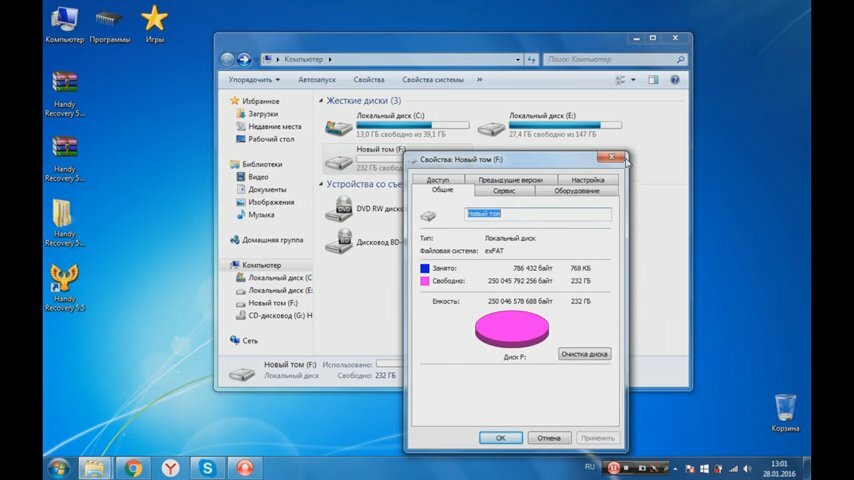Click the Windows Start button
The height and width of the screenshot is (480, 854).
[58, 468]
